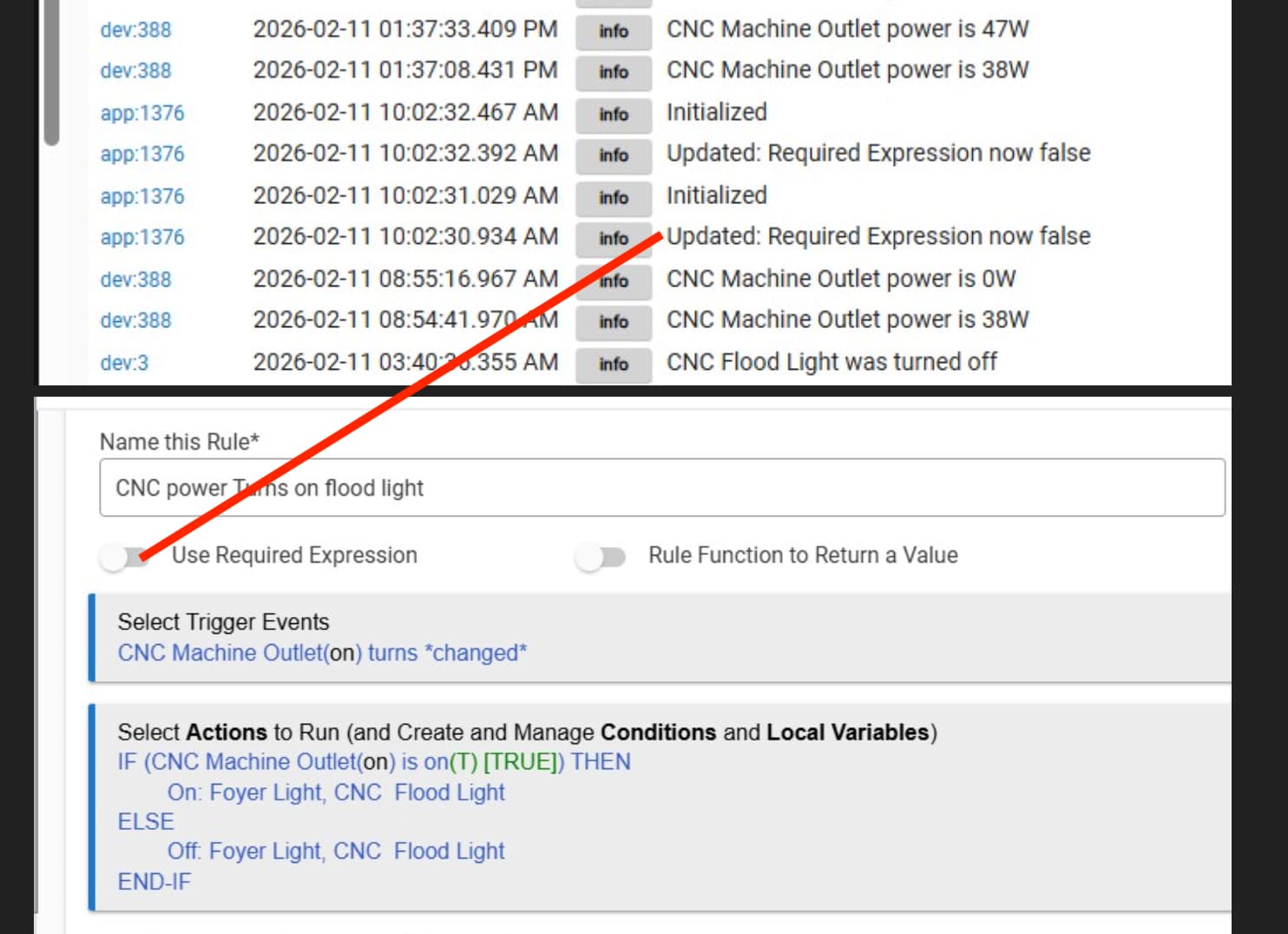The image size is (1288, 934).
Task: Select the ELSE line in actions
Action: pyautogui.click(x=146, y=822)
